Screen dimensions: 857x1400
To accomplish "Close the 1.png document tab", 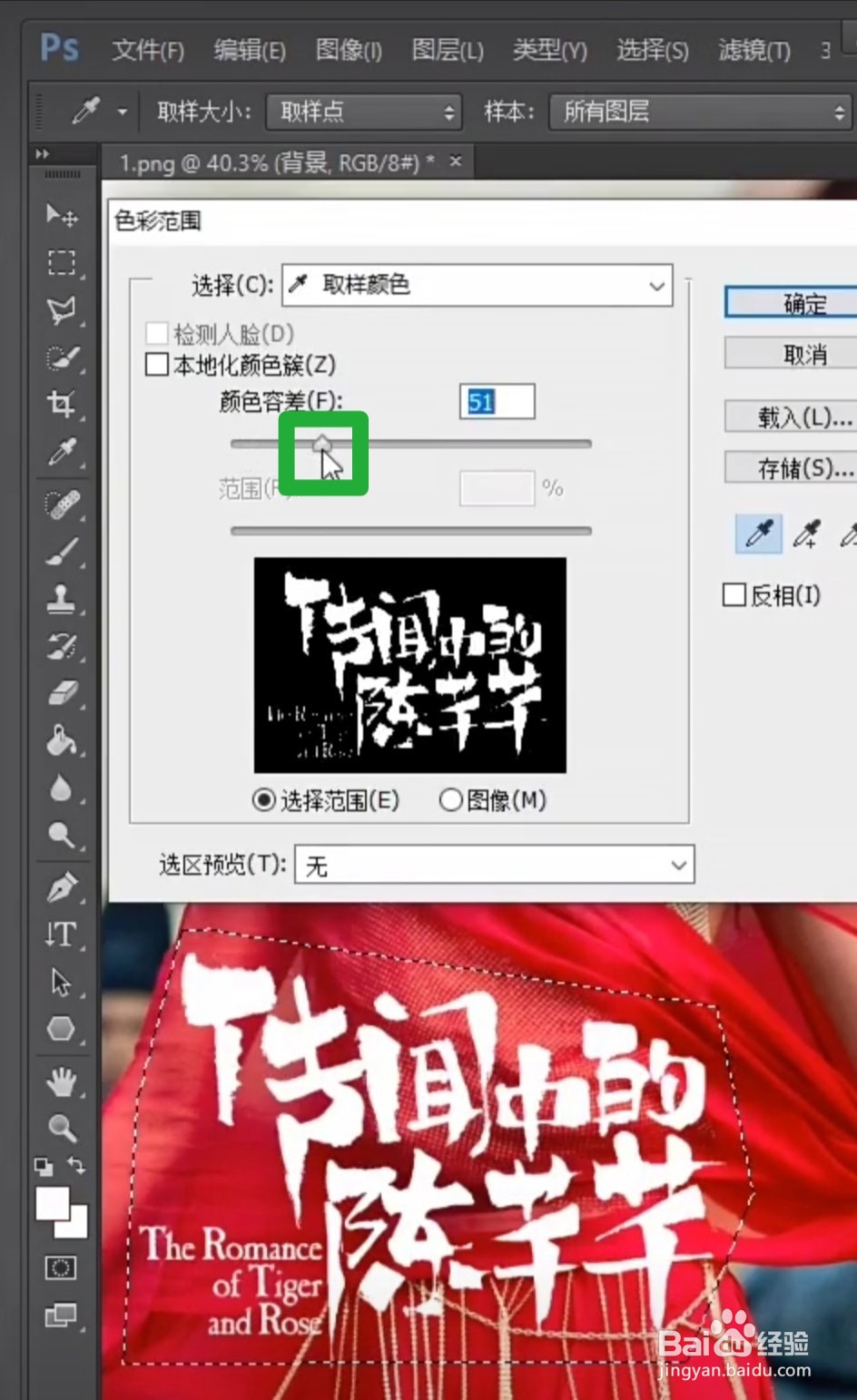I will (456, 162).
